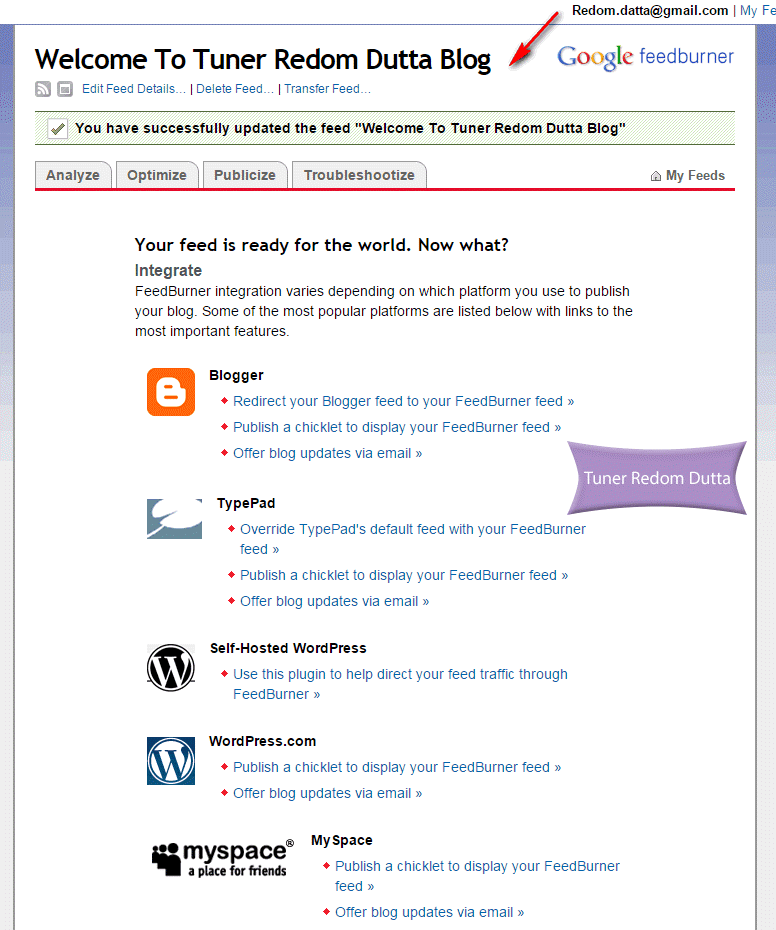776x930 pixels.
Task: Open Redirect your Blogger feed link
Action: (x=403, y=402)
